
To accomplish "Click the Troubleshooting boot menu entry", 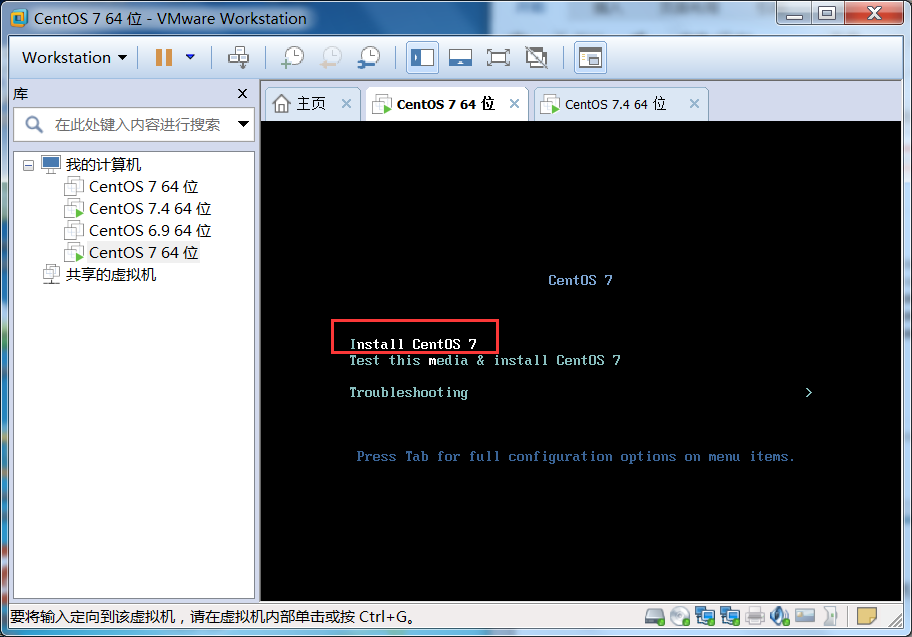I will pos(408,393).
